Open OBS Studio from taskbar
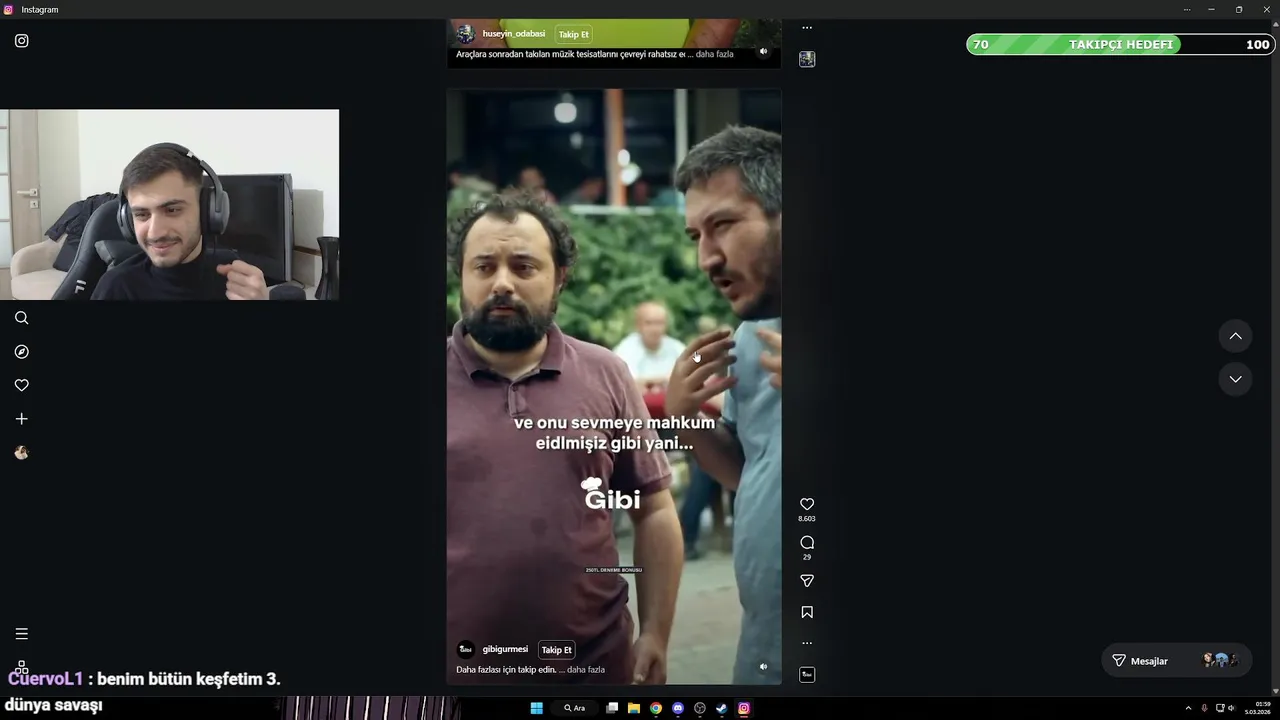1280x720 pixels. coord(700,708)
